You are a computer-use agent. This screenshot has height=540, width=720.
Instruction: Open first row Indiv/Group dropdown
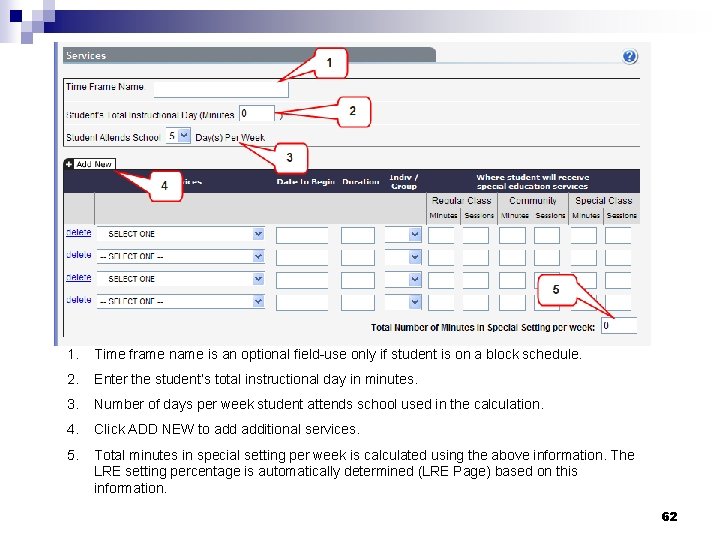403,235
